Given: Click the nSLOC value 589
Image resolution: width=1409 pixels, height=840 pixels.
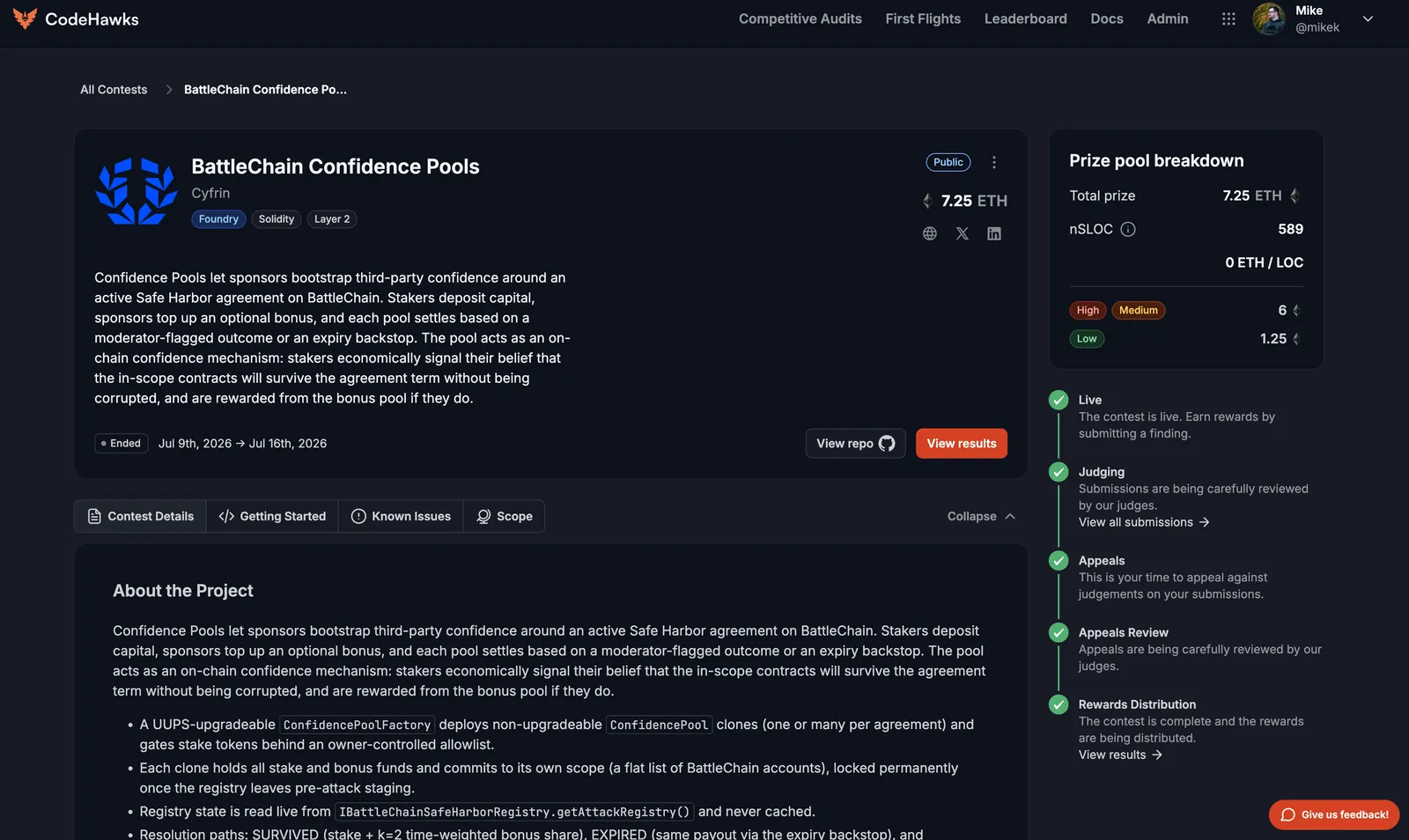Looking at the screenshot, I should click(1291, 229).
